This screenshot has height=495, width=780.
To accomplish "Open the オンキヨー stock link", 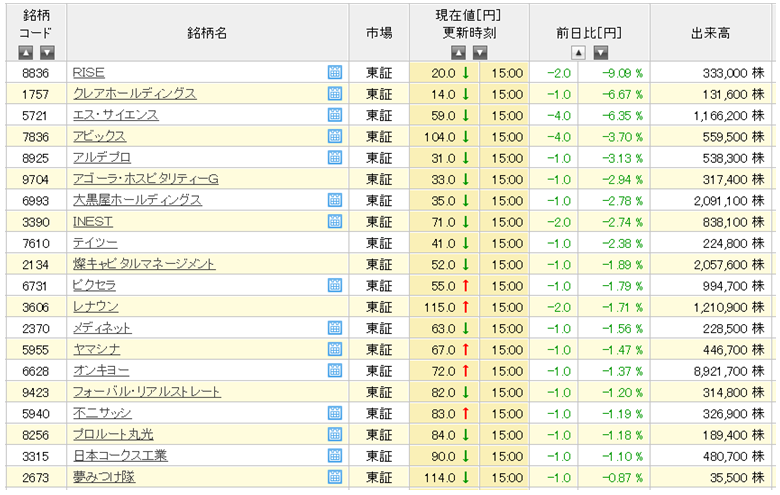I will [x=101, y=371].
